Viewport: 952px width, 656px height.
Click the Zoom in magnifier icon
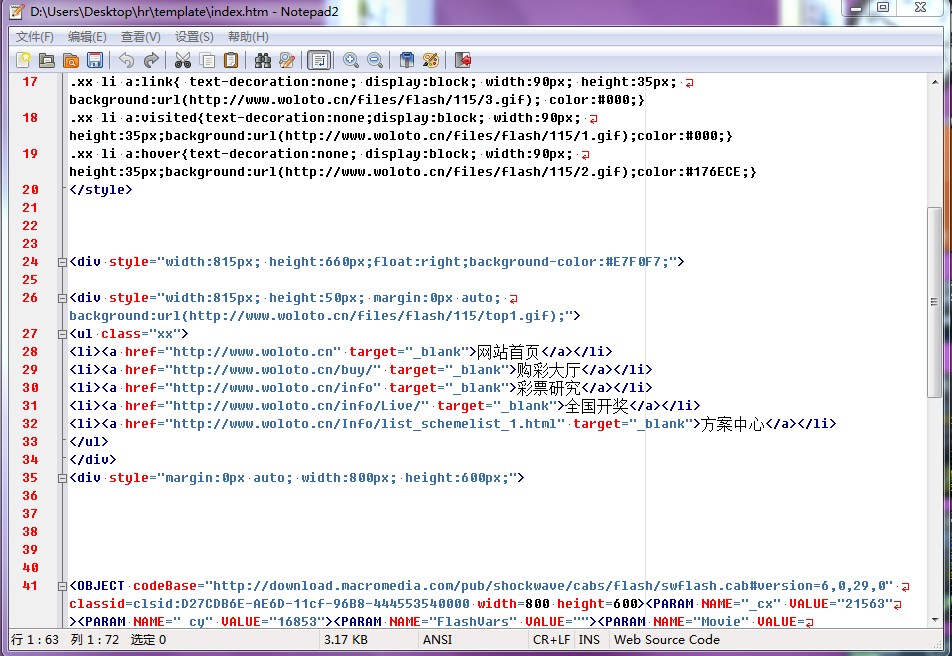point(351,60)
